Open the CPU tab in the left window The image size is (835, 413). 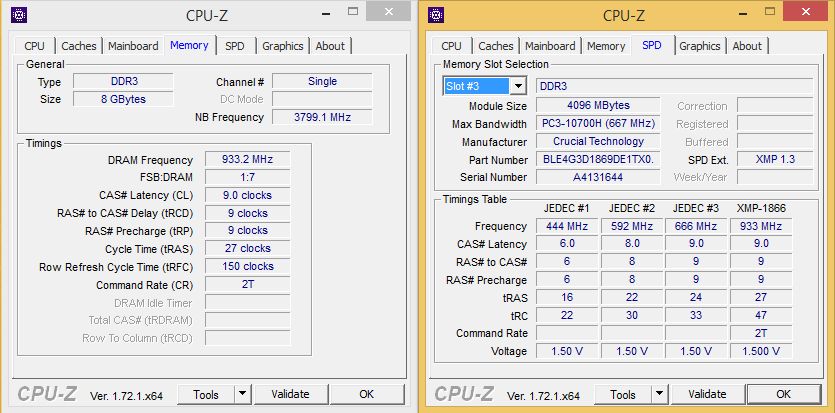point(34,46)
